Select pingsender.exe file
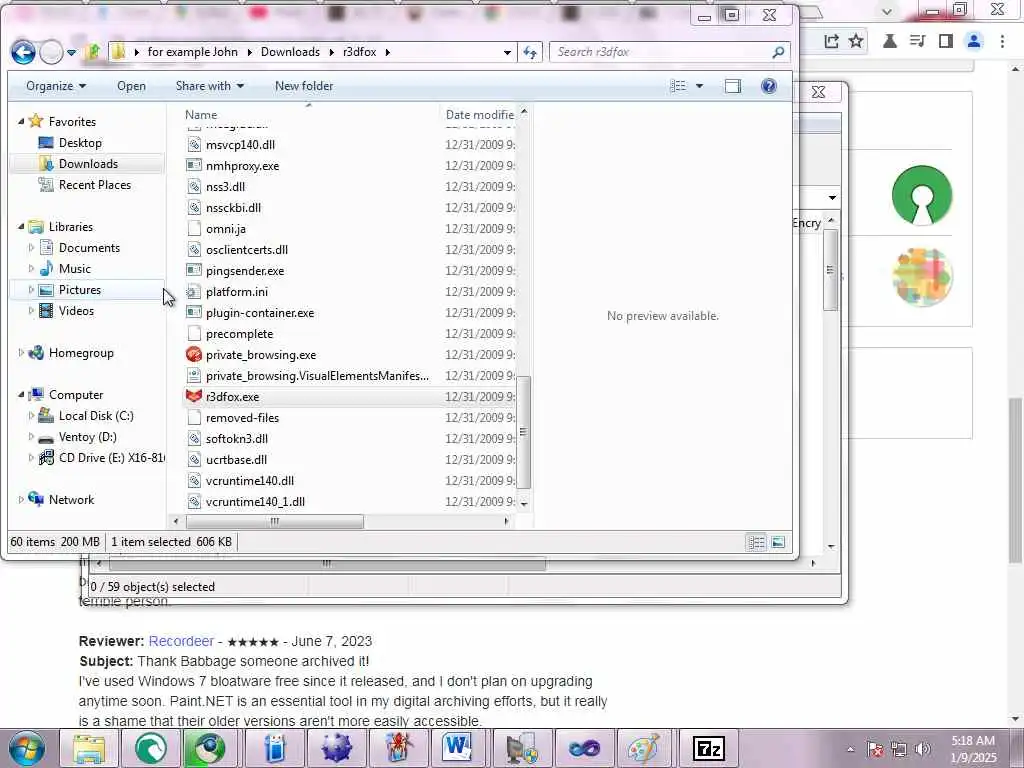This screenshot has width=1024, height=768. 245,271
